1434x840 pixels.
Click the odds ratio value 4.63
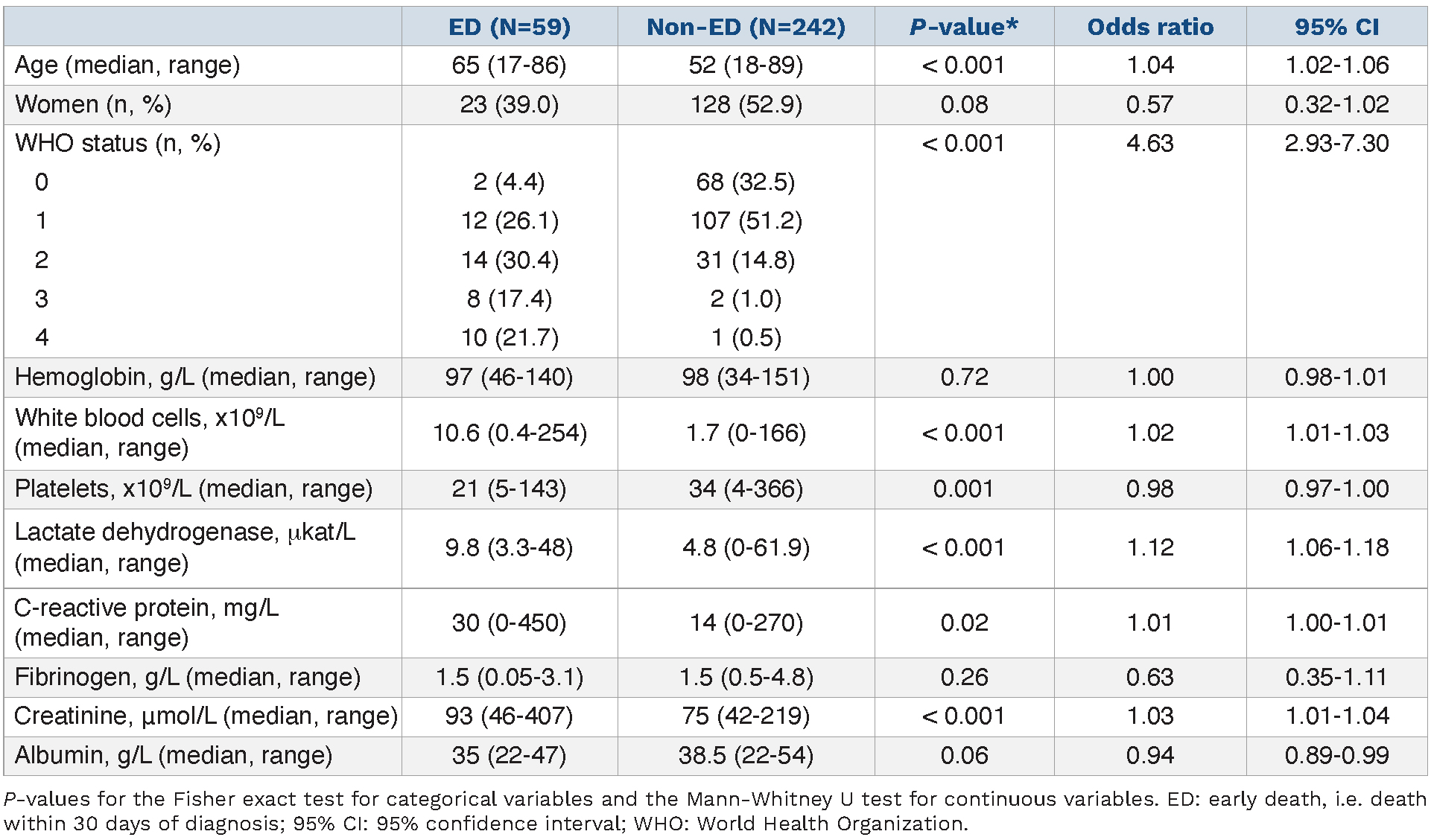pos(1150,143)
